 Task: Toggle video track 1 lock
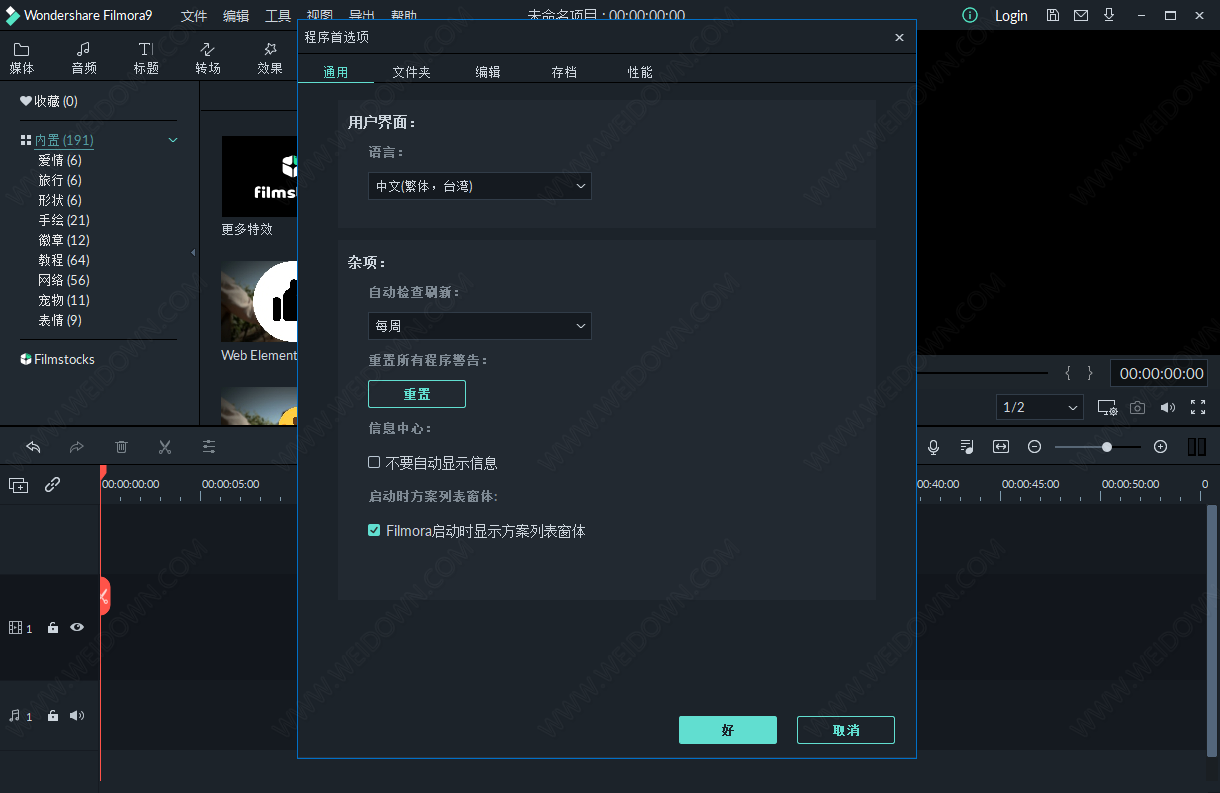(x=53, y=628)
